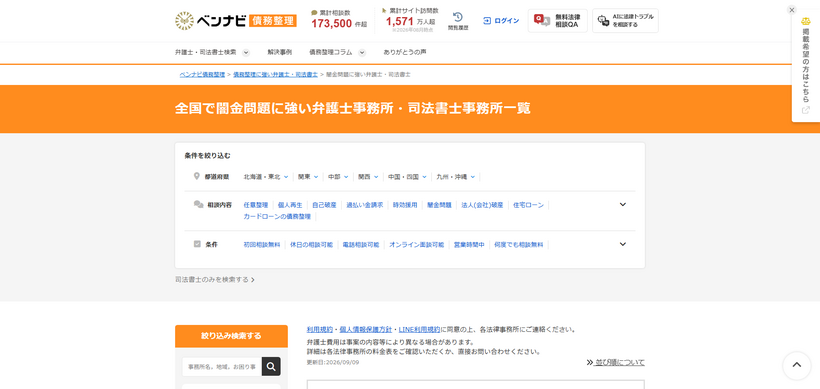Screen dimensions: 820x389
Task: Select 営業時間中 condition
Action: coord(470,245)
